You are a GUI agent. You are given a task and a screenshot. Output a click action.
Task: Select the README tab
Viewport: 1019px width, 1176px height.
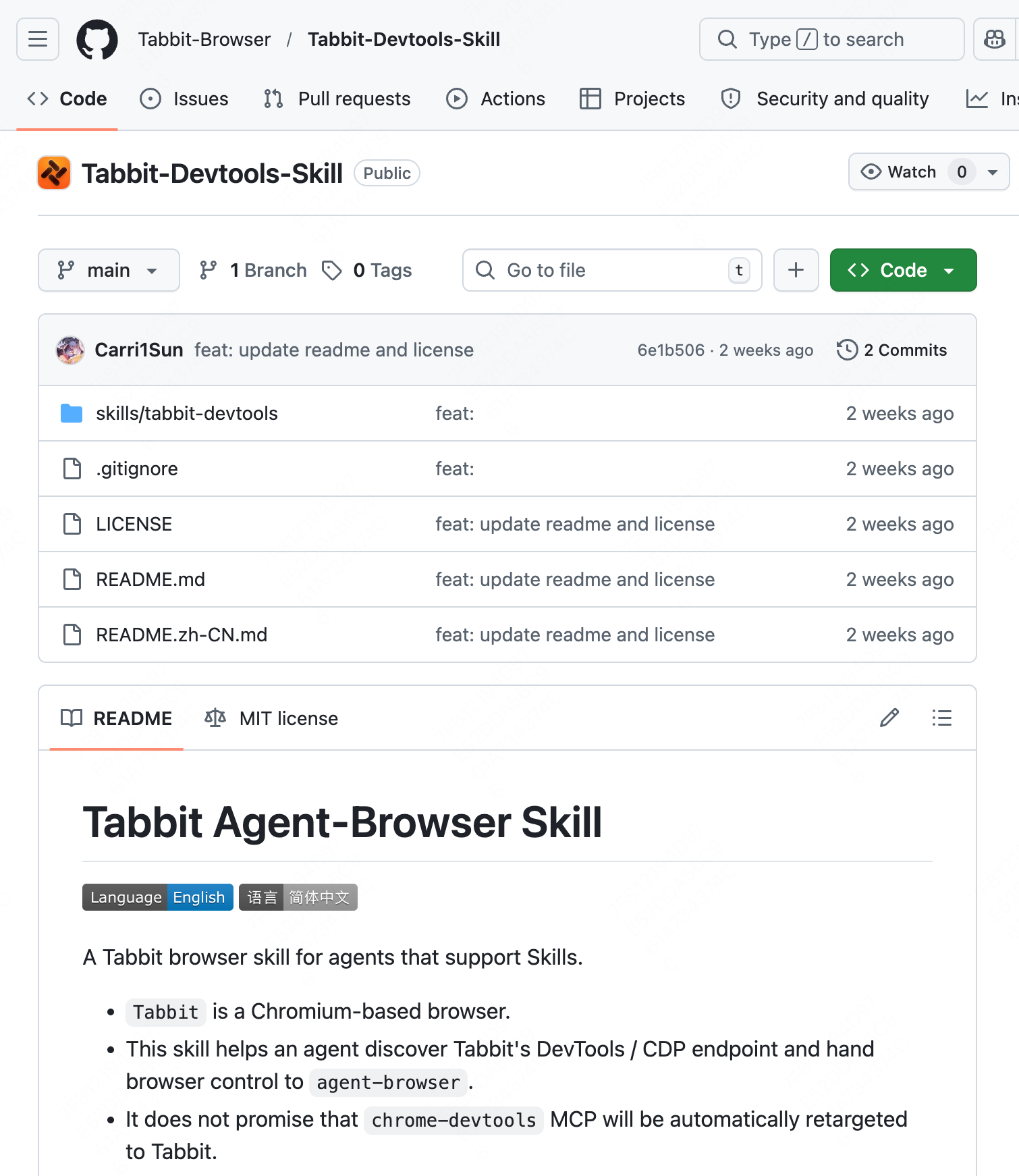[x=117, y=718]
